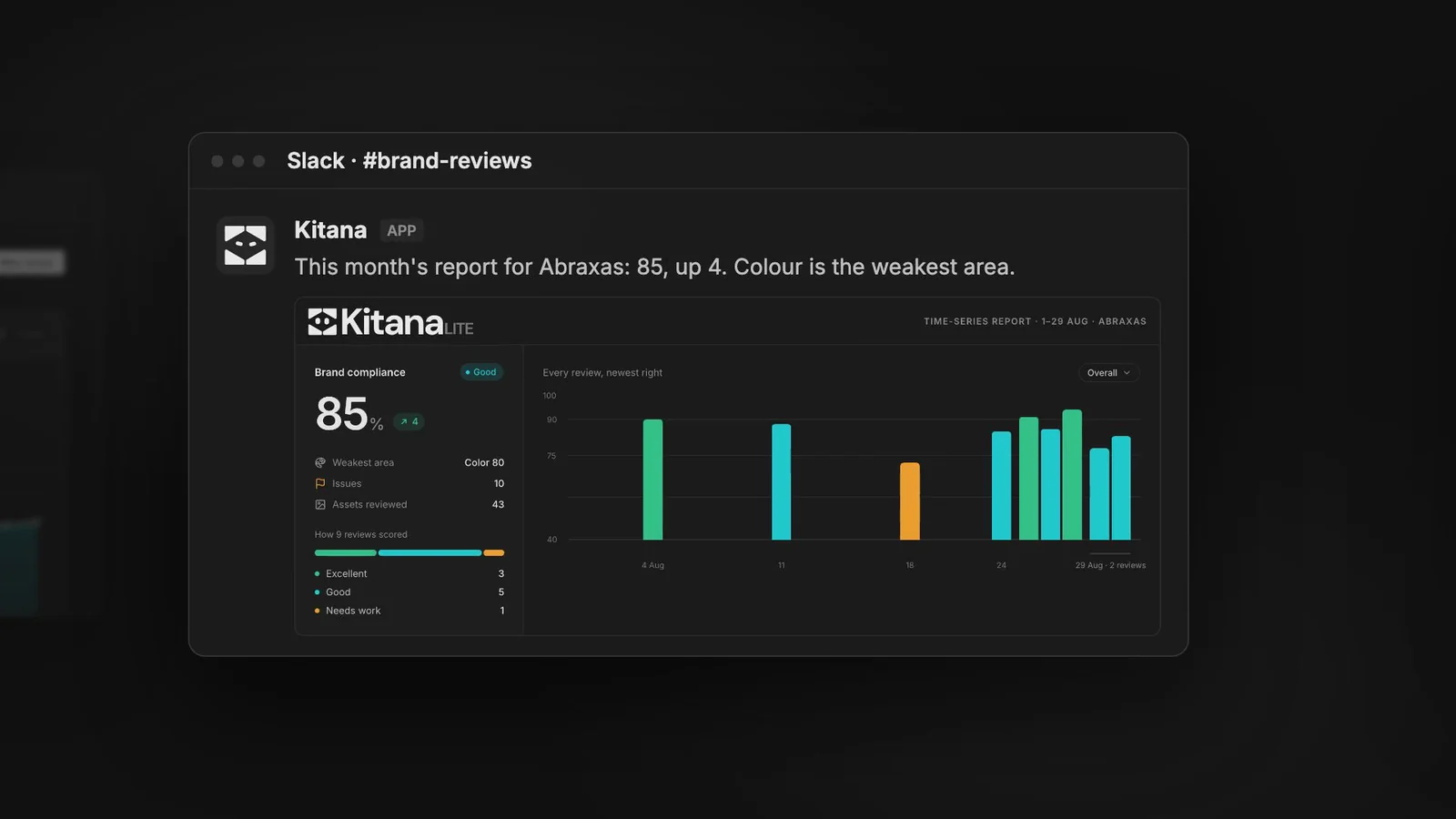Click the '24' date axis label

(x=1001, y=565)
